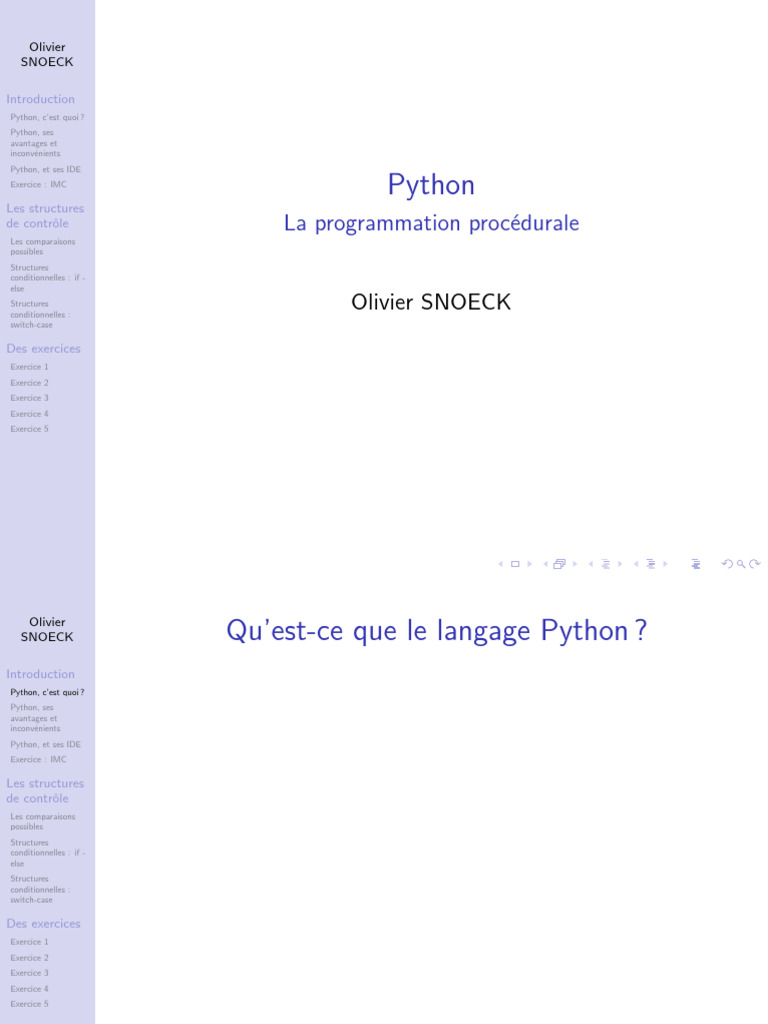Open "Les structures de contrôle" section in title slide sidebar
The image size is (768, 1024).
tap(45, 216)
